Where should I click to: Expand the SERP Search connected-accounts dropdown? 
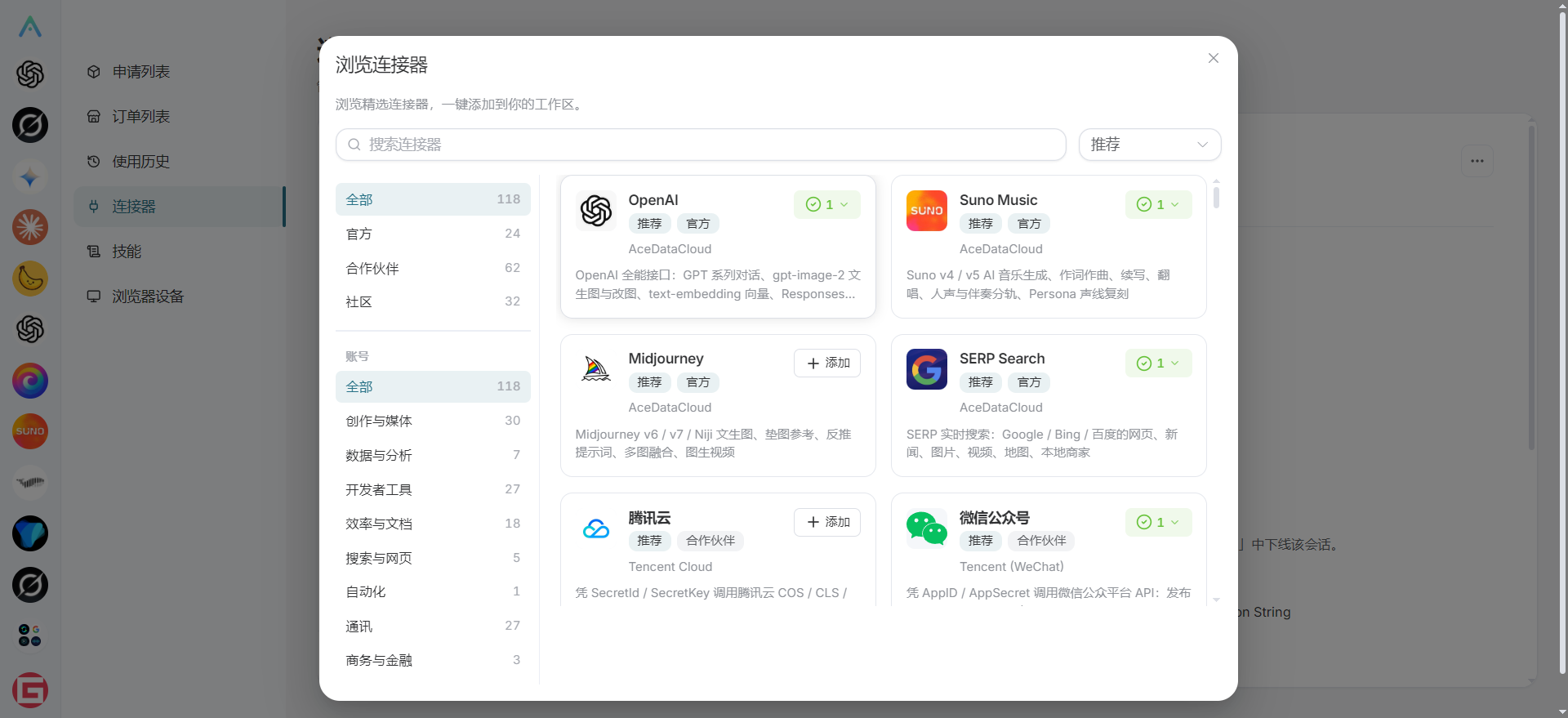(x=1159, y=363)
